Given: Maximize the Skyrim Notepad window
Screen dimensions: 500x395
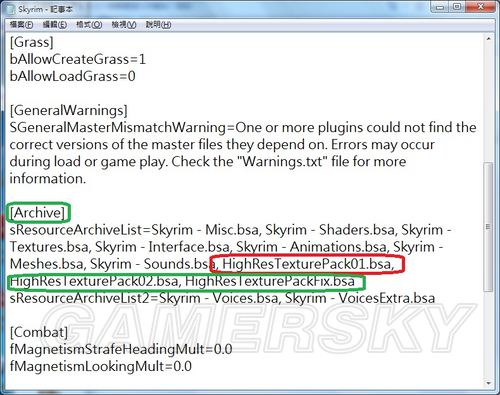Looking at the screenshot, I should tap(457, 7).
